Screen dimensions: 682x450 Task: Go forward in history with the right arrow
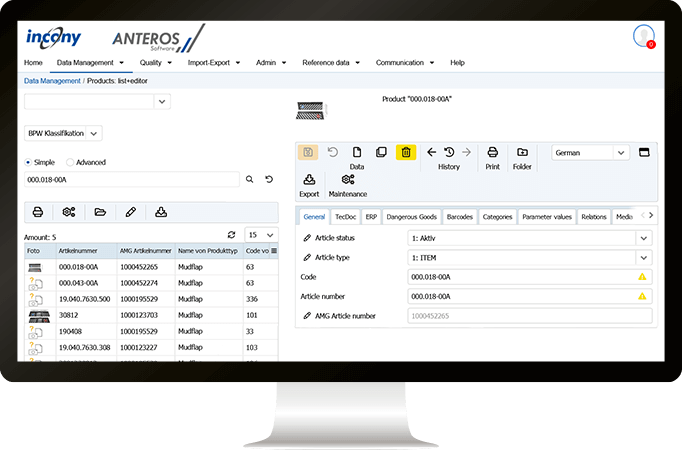tap(466, 152)
